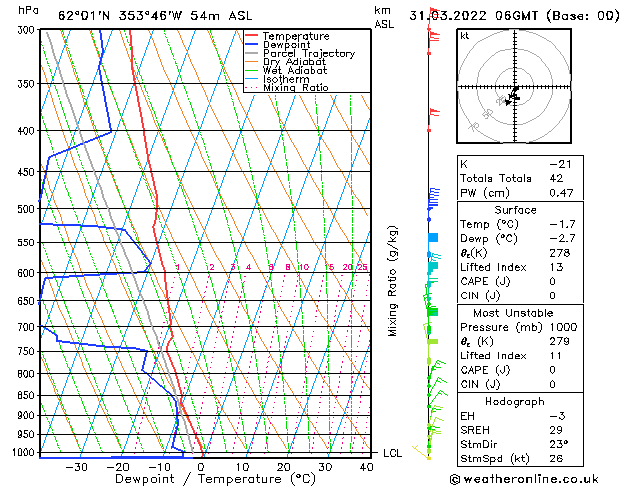This screenshot has width=629, height=486.
Task: Click the 850 hPa pressure level label
Action: click(28, 395)
